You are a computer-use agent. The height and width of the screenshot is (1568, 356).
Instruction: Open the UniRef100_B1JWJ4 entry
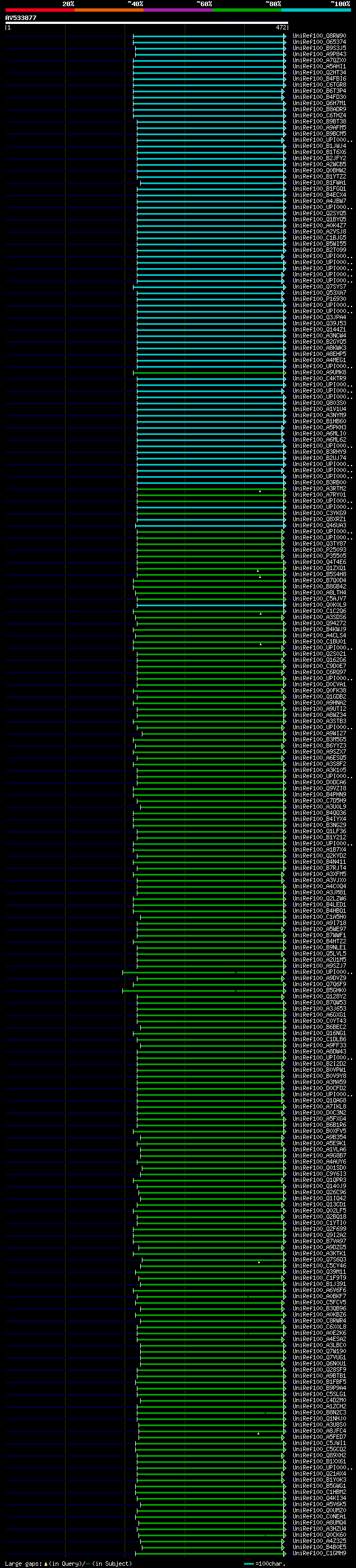coord(319,146)
